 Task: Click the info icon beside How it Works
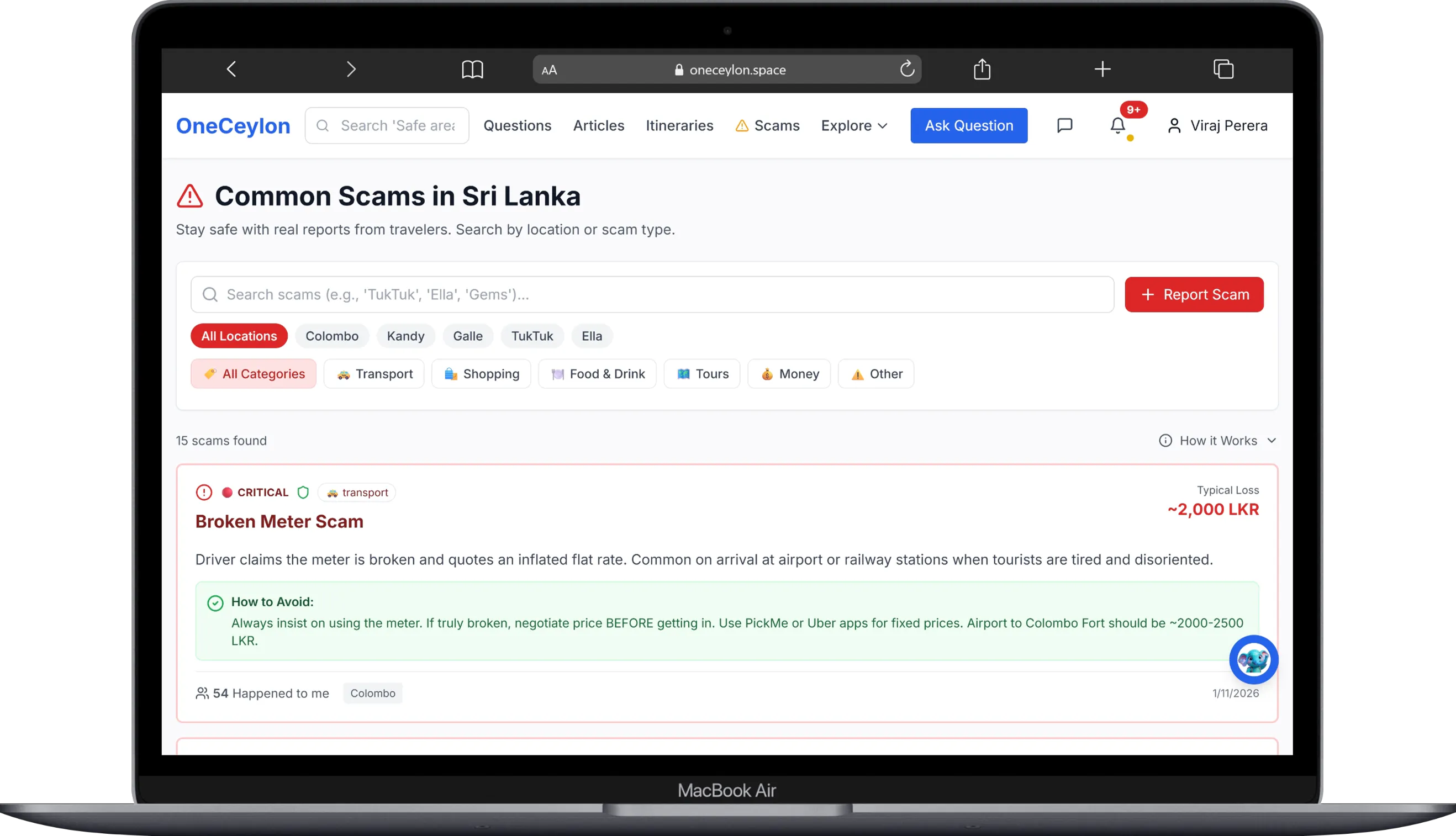click(x=1165, y=441)
